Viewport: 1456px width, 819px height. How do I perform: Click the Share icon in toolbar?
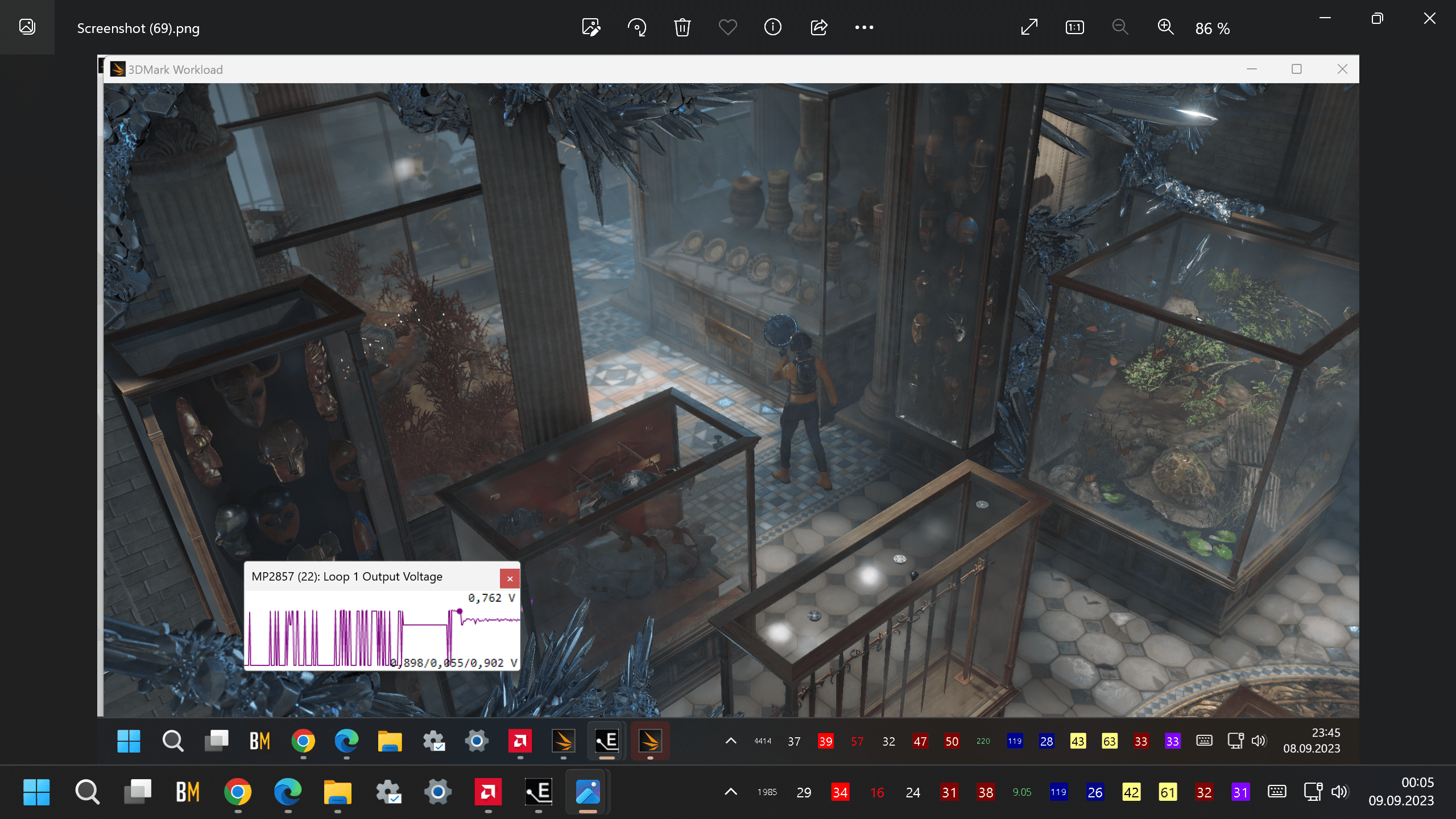pos(818,27)
